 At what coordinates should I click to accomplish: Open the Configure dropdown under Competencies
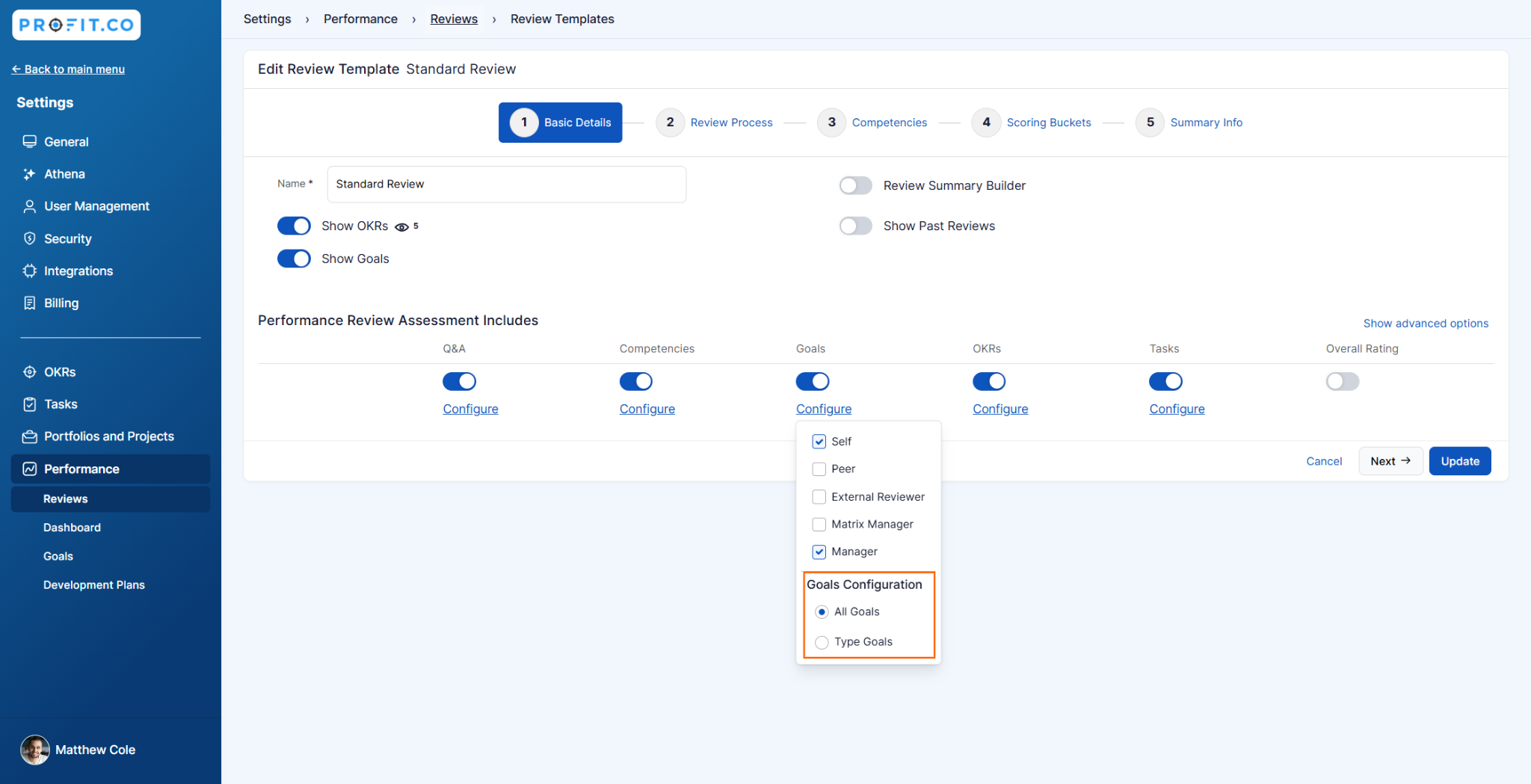coord(647,409)
